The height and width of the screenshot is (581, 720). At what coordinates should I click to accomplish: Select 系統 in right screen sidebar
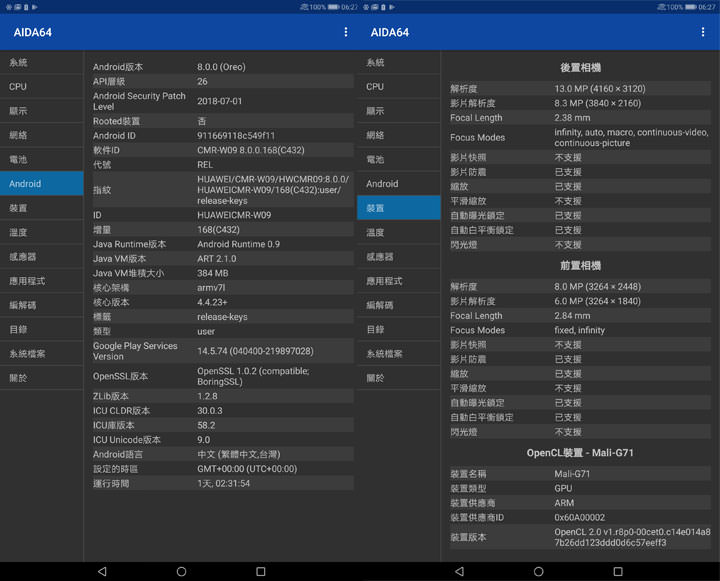(x=399, y=62)
